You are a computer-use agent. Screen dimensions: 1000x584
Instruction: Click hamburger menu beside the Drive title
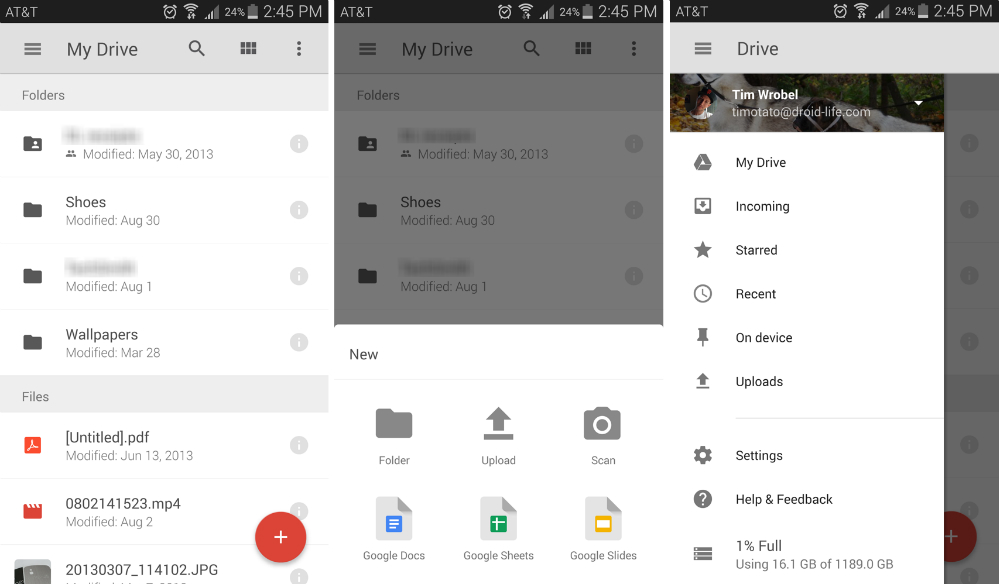pos(703,49)
